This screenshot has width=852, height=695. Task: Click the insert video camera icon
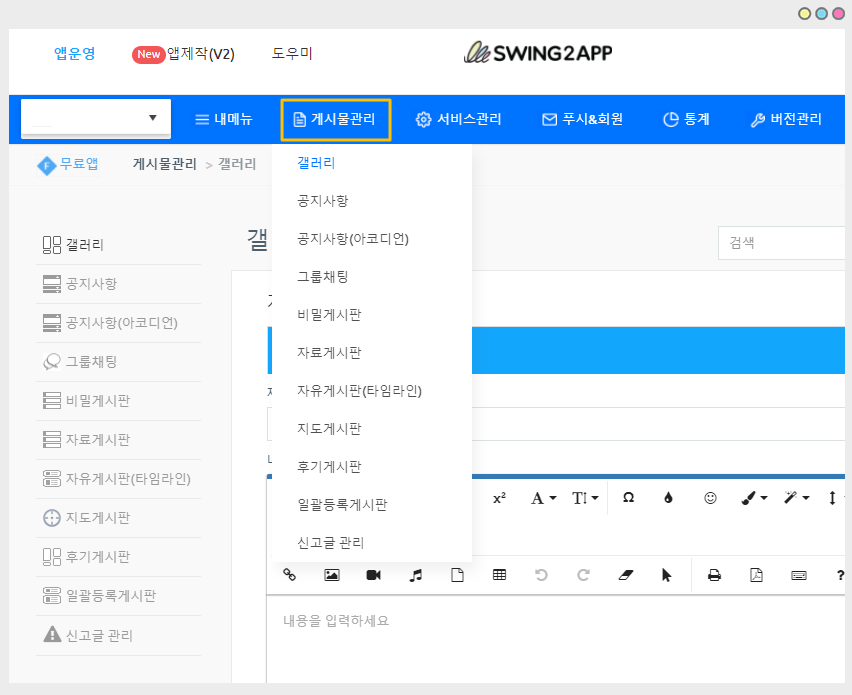pos(374,575)
